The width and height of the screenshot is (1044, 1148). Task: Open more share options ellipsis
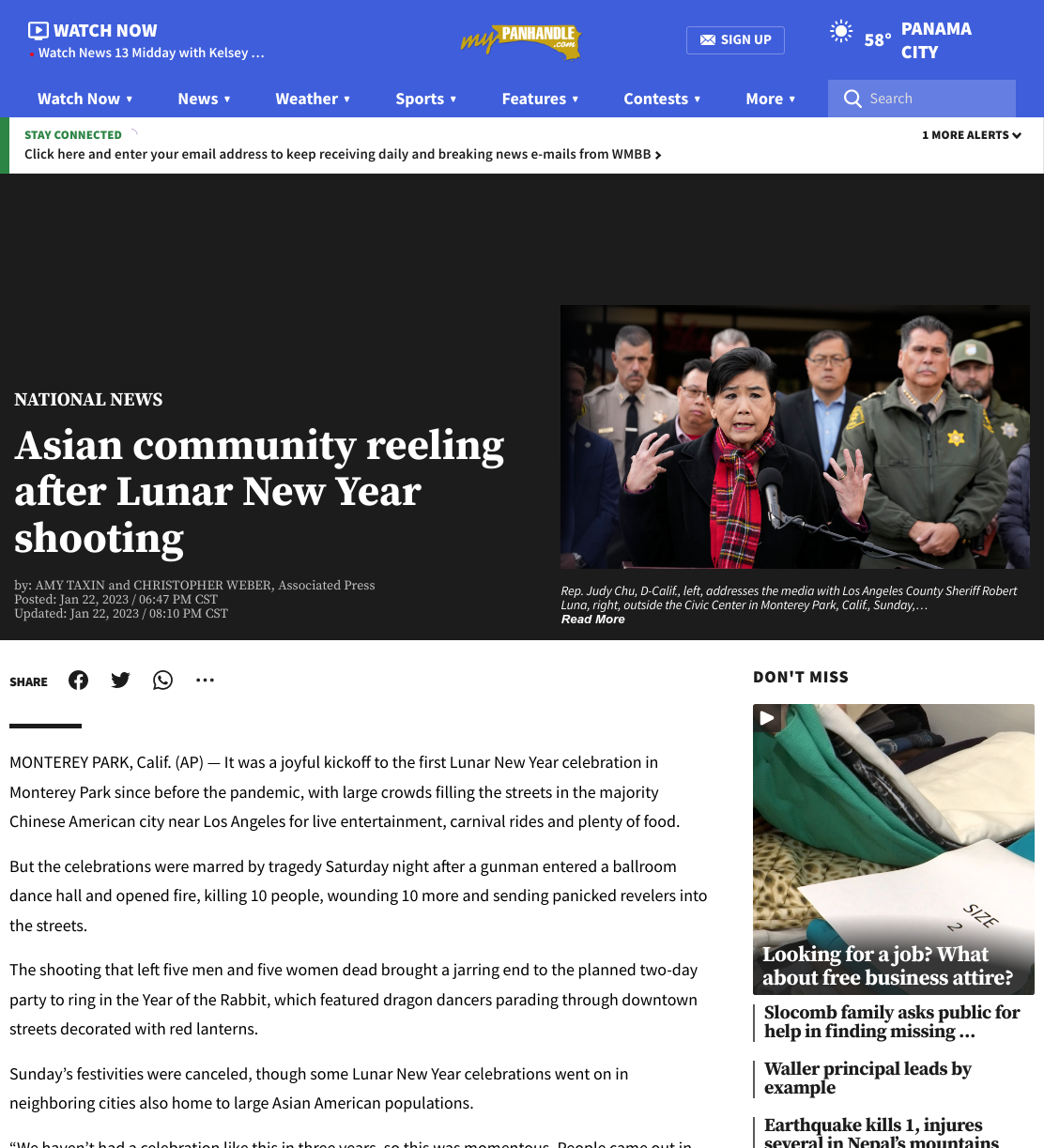click(x=205, y=681)
